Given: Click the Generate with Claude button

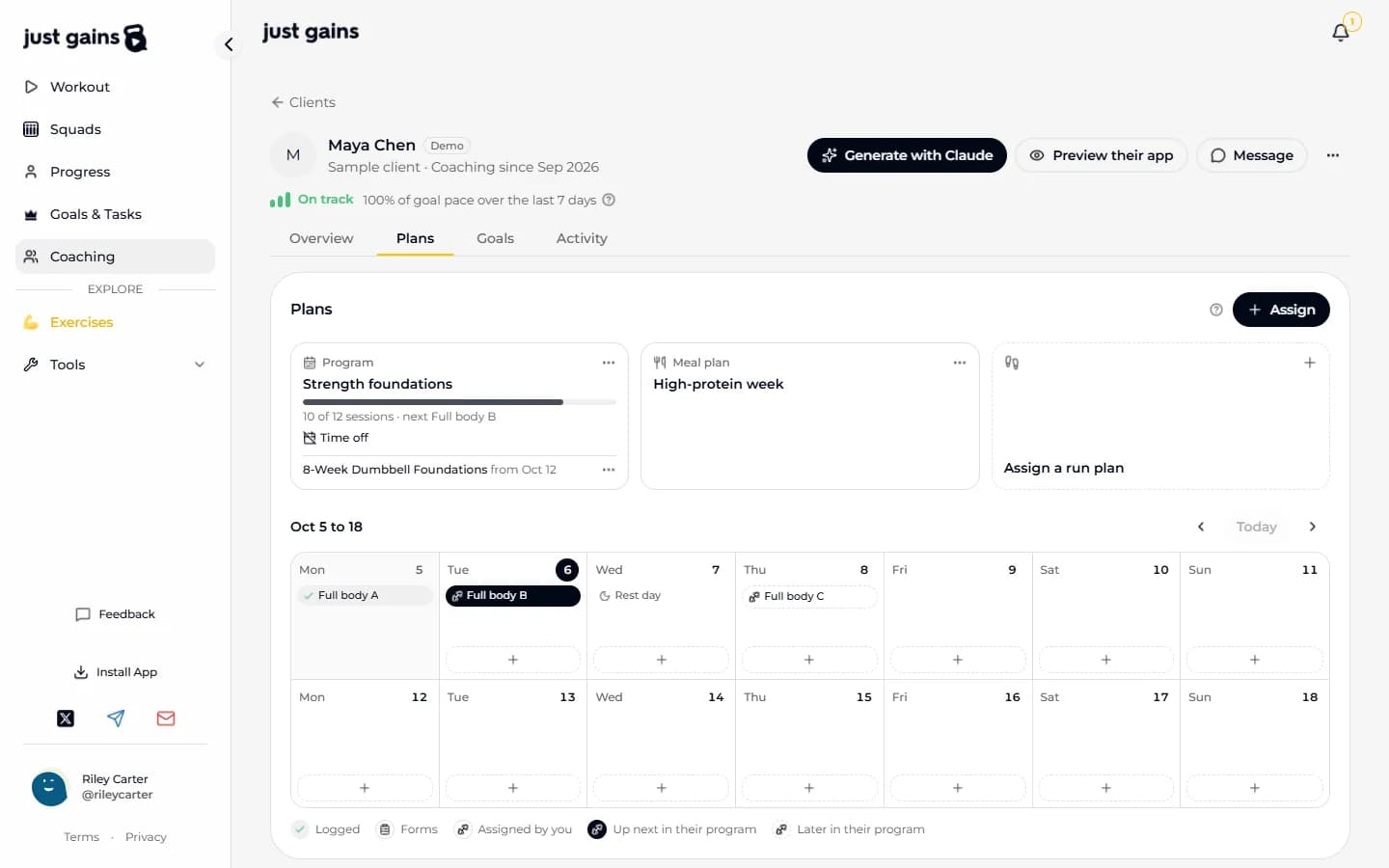Looking at the screenshot, I should click(907, 155).
